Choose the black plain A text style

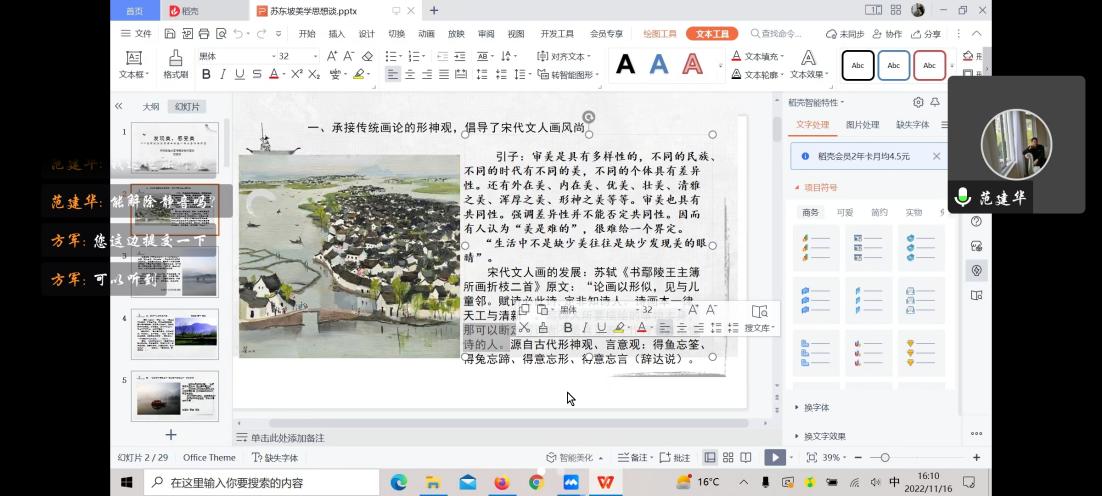coord(625,65)
